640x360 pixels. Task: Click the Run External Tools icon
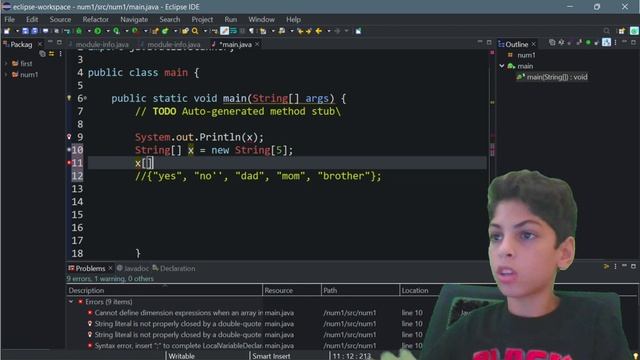click(x=135, y=31)
